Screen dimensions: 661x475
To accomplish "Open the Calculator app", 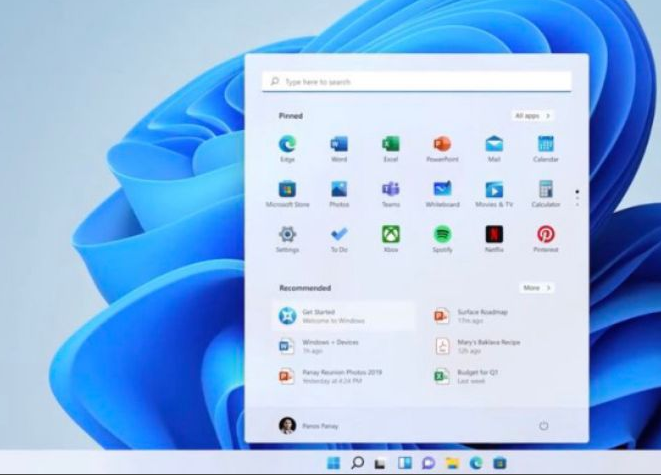I will 546,190.
